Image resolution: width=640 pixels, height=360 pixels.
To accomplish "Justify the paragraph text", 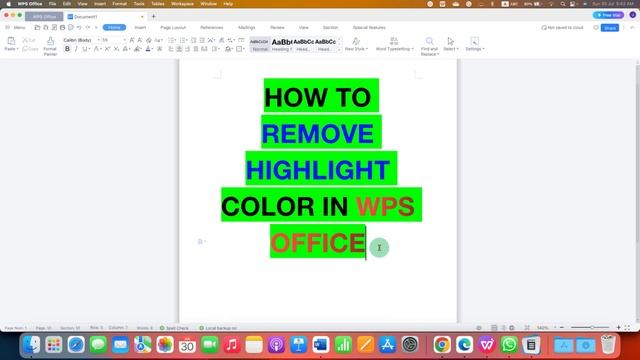I will coord(196,49).
